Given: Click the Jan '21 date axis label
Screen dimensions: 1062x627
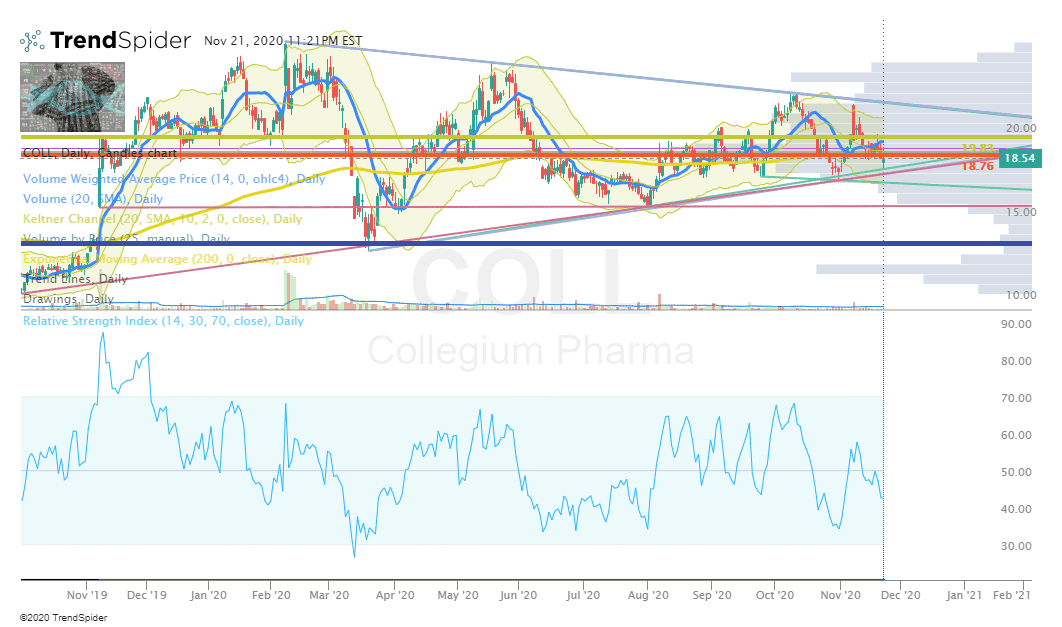Looking at the screenshot, I should coord(964,595).
